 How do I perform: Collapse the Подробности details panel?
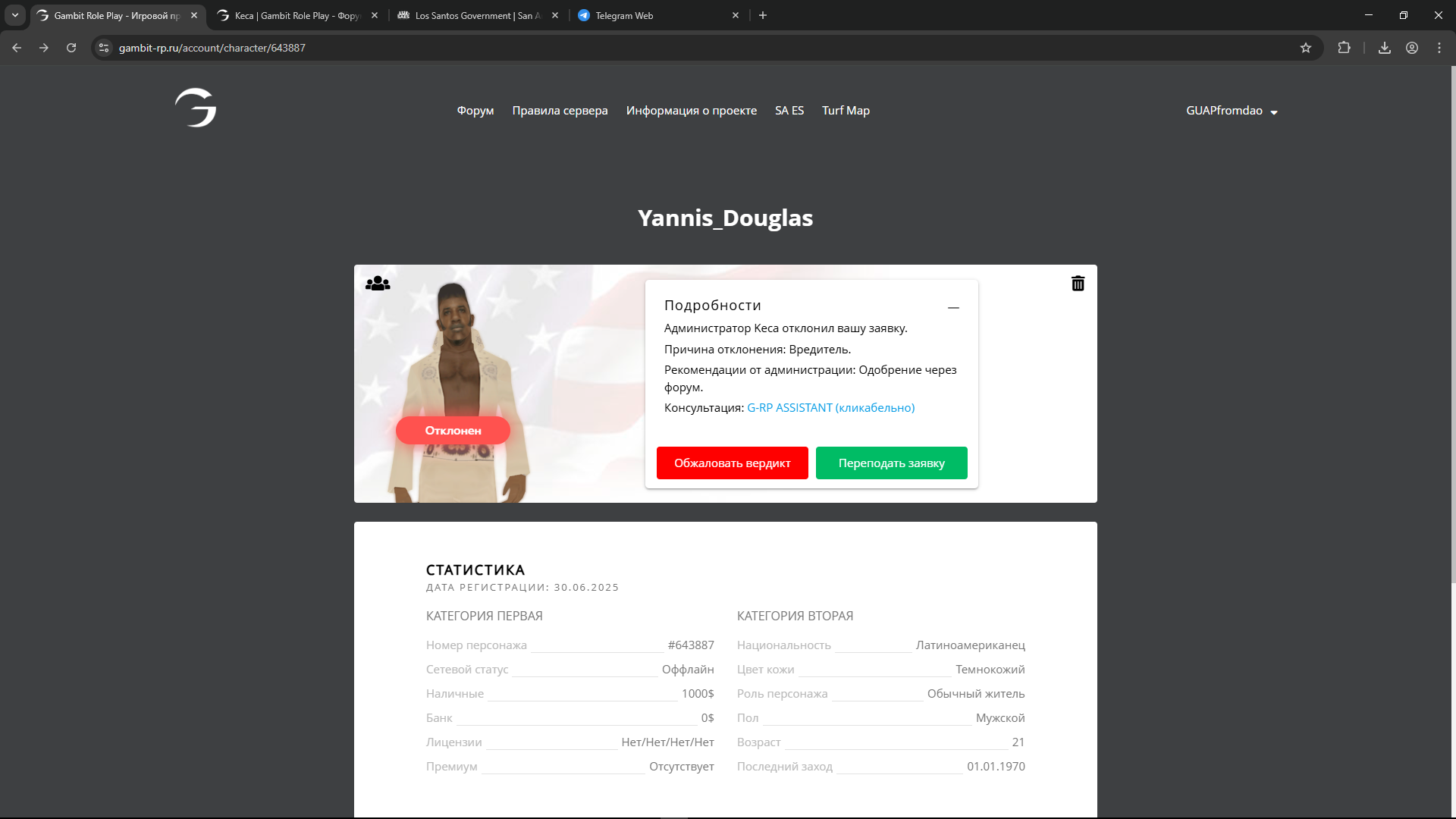pyautogui.click(x=953, y=307)
